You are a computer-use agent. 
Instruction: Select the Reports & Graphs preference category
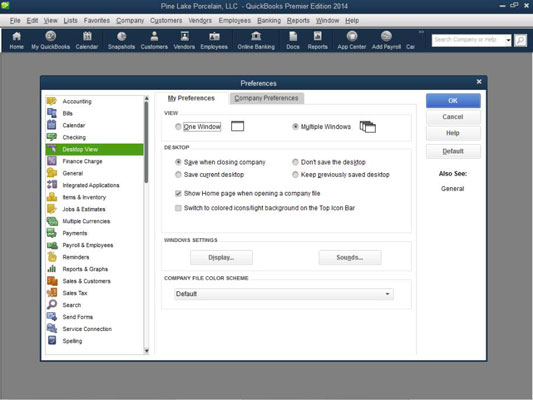coord(85,269)
